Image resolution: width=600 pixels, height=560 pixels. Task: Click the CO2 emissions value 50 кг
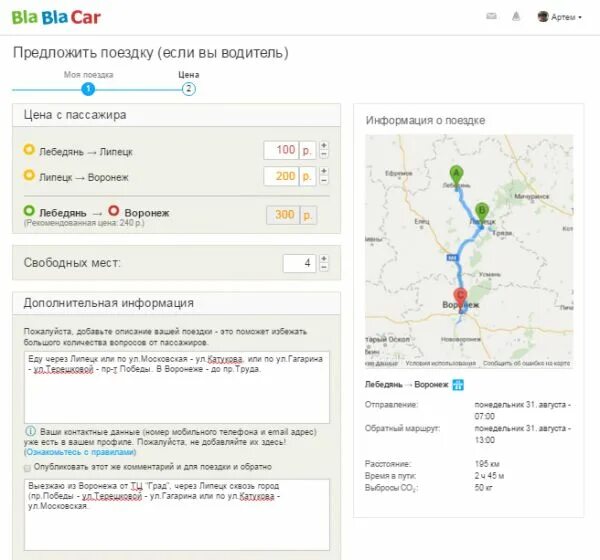(483, 488)
